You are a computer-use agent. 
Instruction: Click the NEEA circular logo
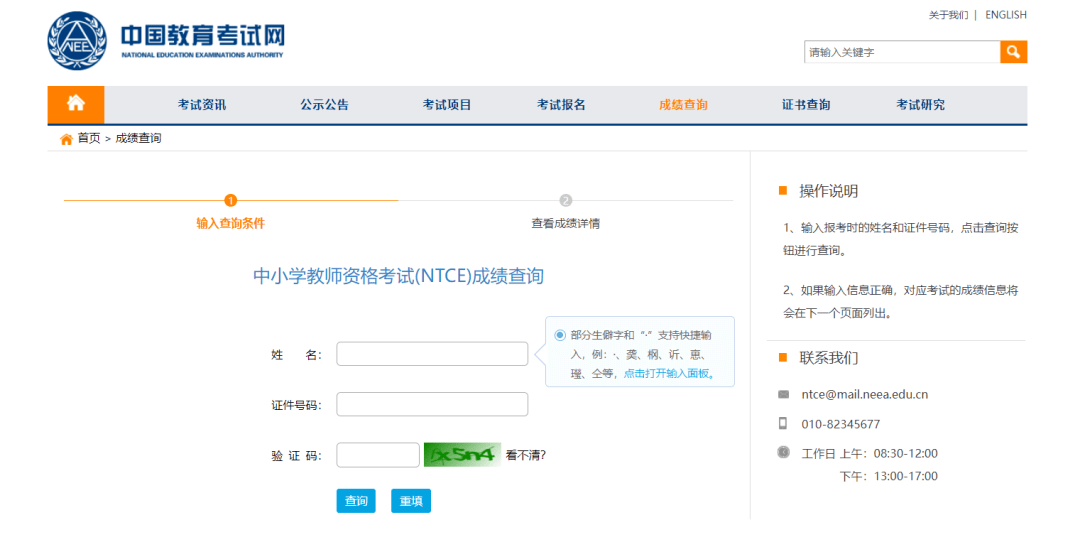click(77, 41)
